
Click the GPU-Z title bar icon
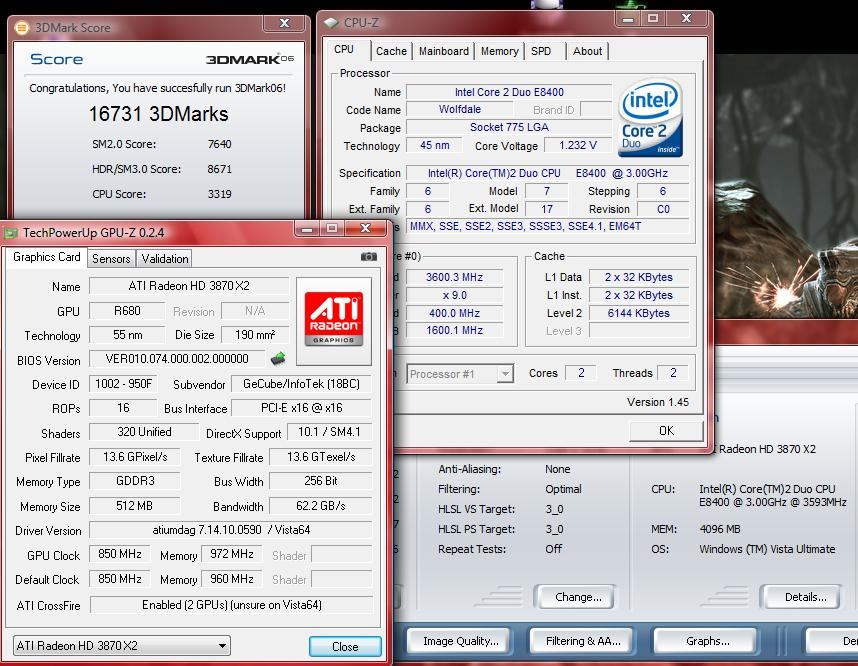(x=10, y=233)
